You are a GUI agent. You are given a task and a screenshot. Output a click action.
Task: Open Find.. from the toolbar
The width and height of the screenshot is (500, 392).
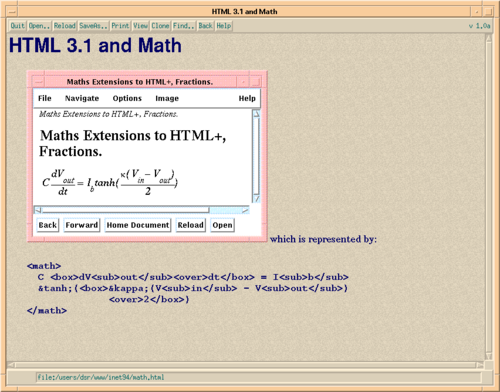point(184,26)
